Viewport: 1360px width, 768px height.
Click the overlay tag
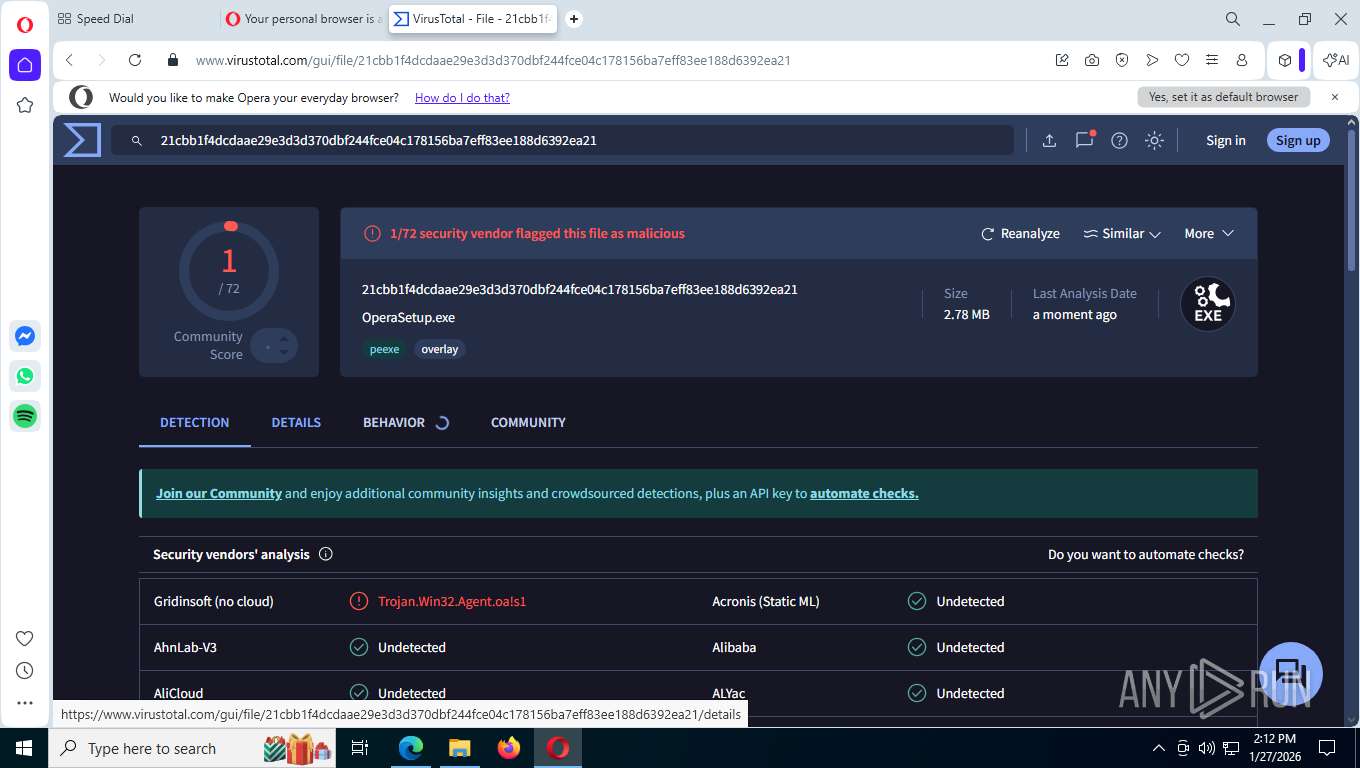(x=440, y=349)
